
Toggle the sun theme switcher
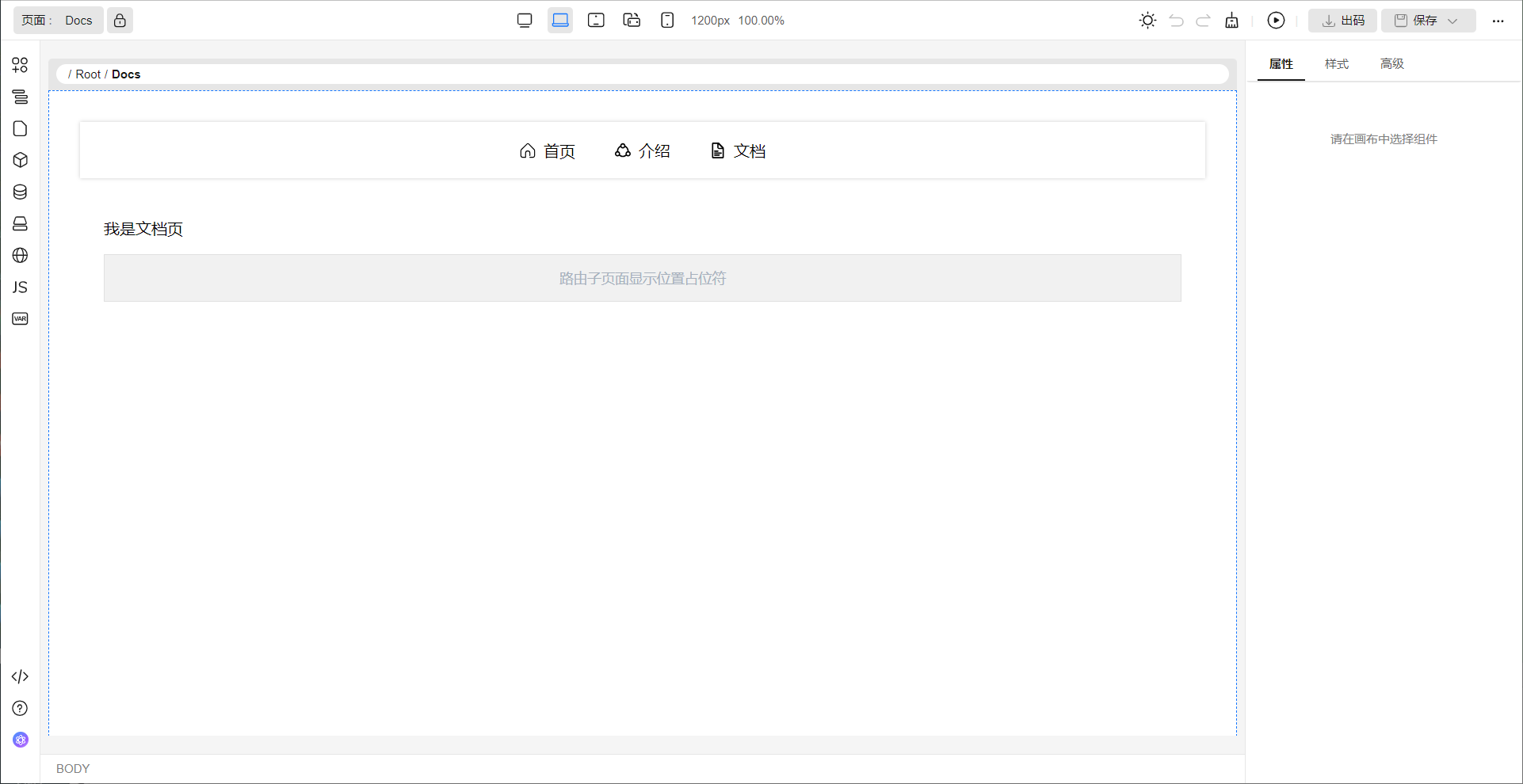click(1147, 21)
